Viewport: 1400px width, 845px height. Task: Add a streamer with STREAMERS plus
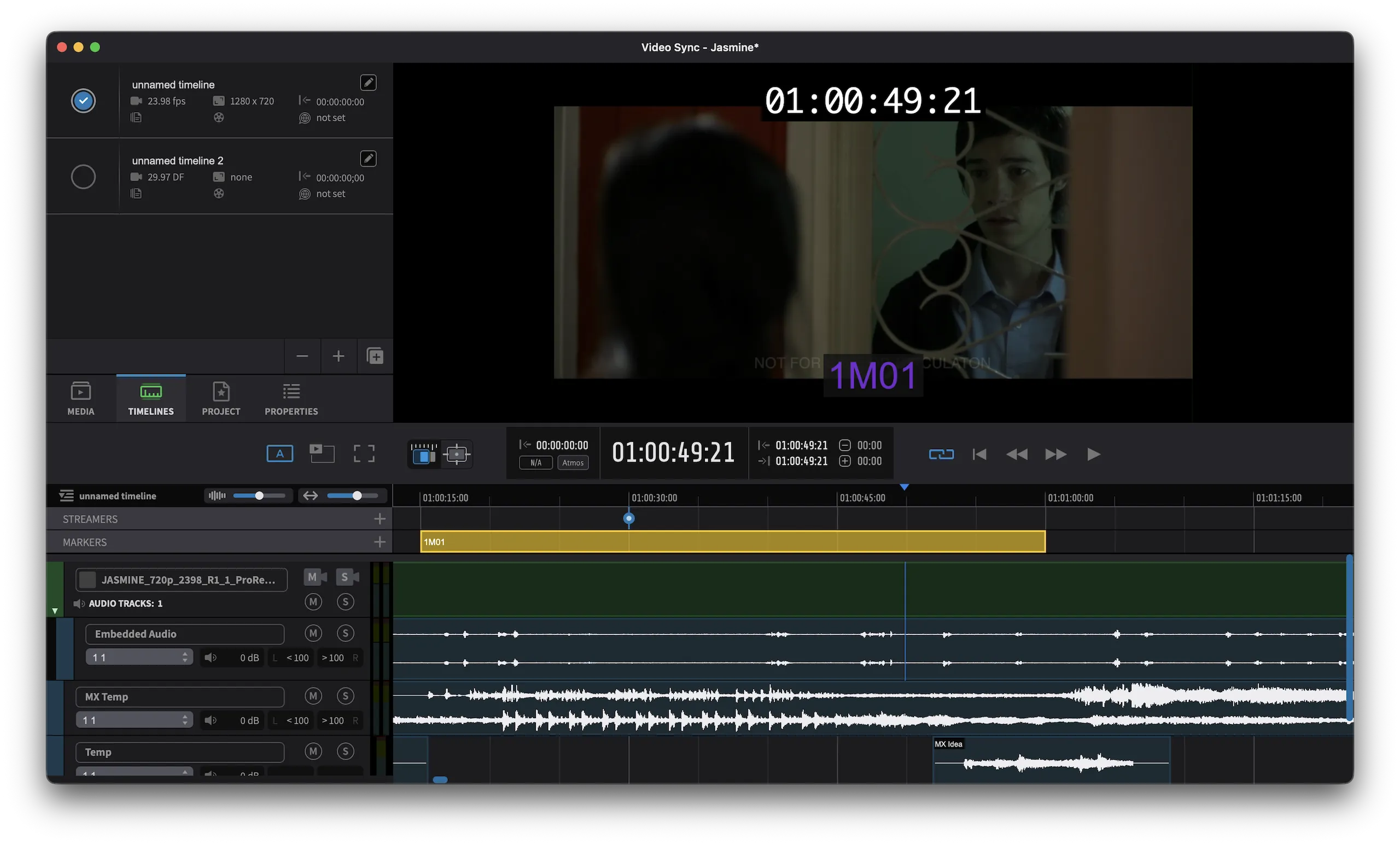[x=380, y=520]
